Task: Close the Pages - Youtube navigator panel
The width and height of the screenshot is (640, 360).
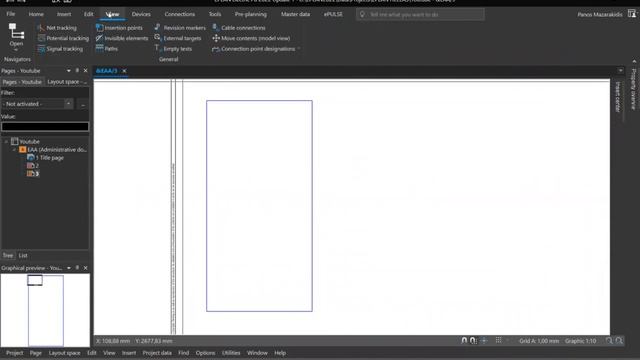Action: click(x=86, y=71)
